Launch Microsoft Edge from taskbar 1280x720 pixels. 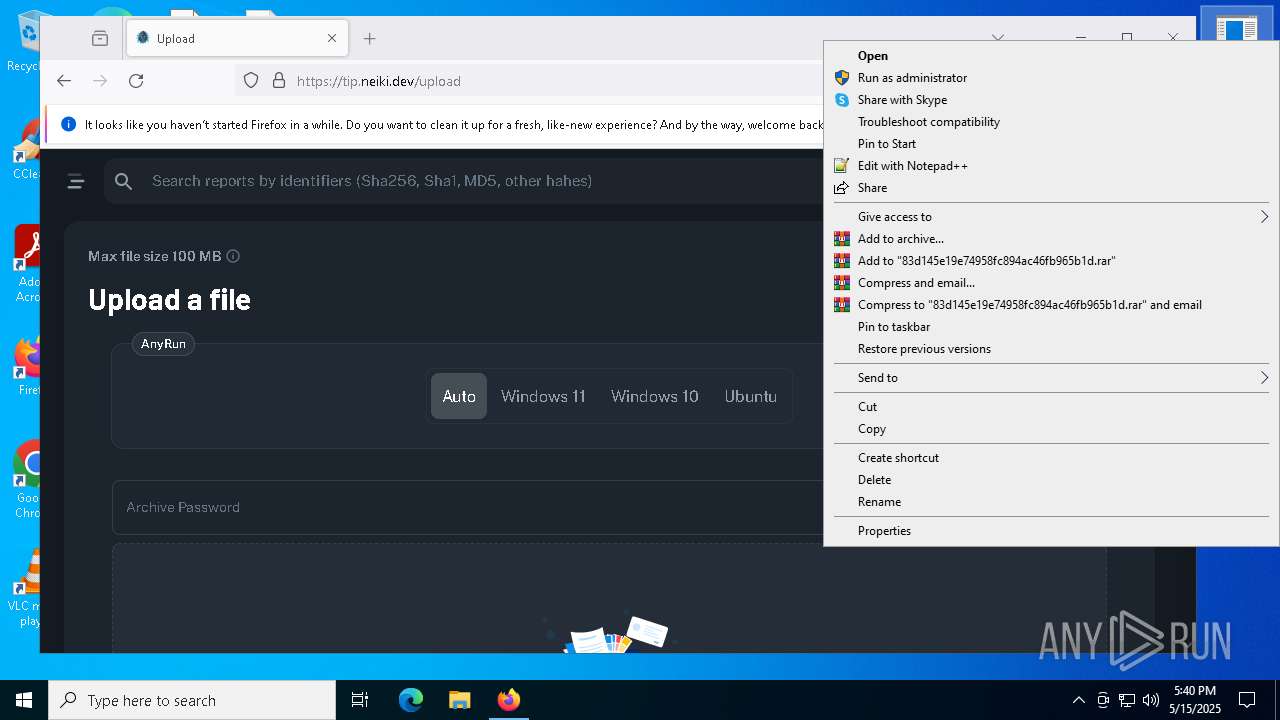point(411,700)
